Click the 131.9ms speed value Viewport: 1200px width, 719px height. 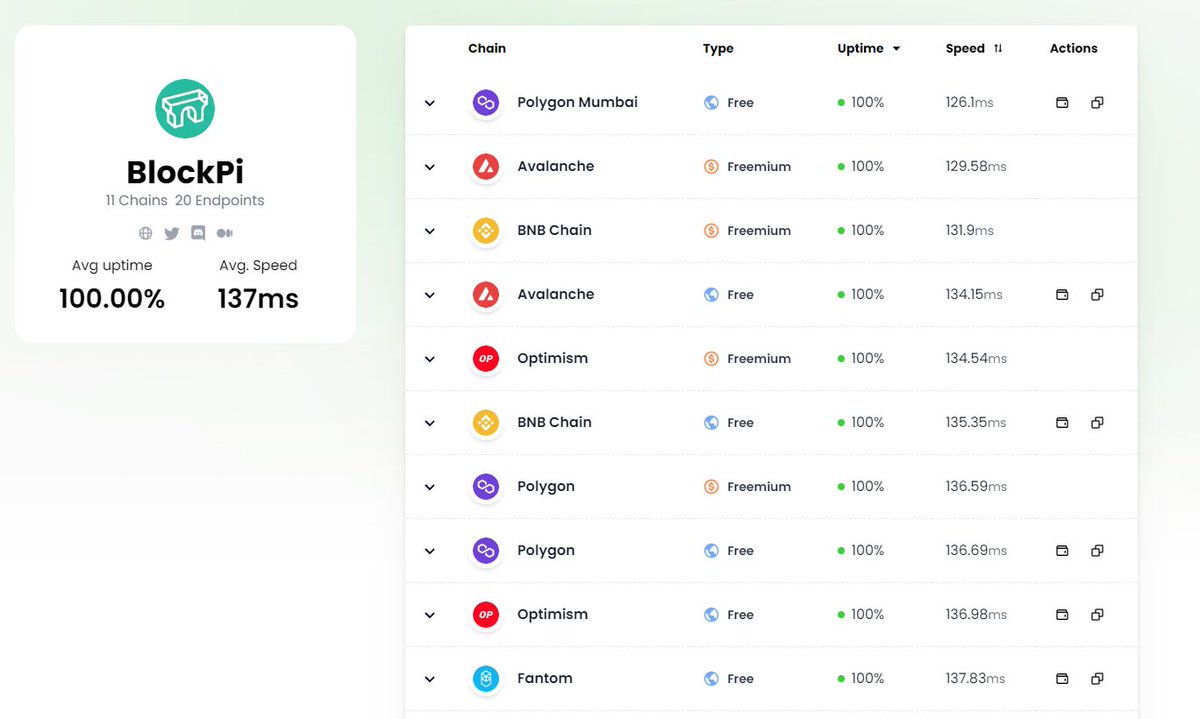(x=969, y=230)
